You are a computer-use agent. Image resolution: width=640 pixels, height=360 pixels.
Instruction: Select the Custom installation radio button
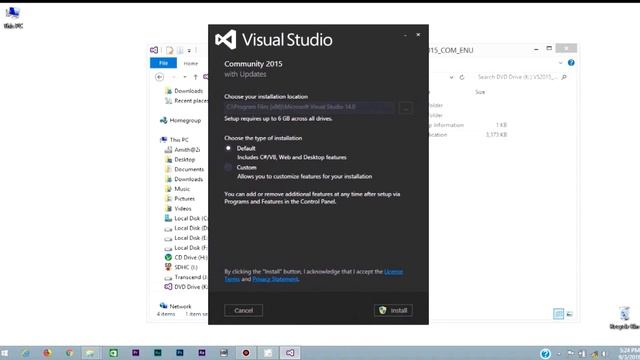228,167
